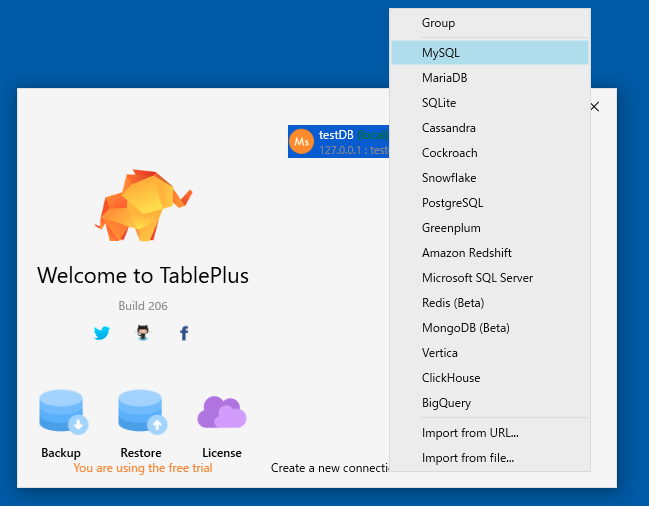
Task: Click the orange Ms connection badge
Action: pyautogui.click(x=301, y=141)
